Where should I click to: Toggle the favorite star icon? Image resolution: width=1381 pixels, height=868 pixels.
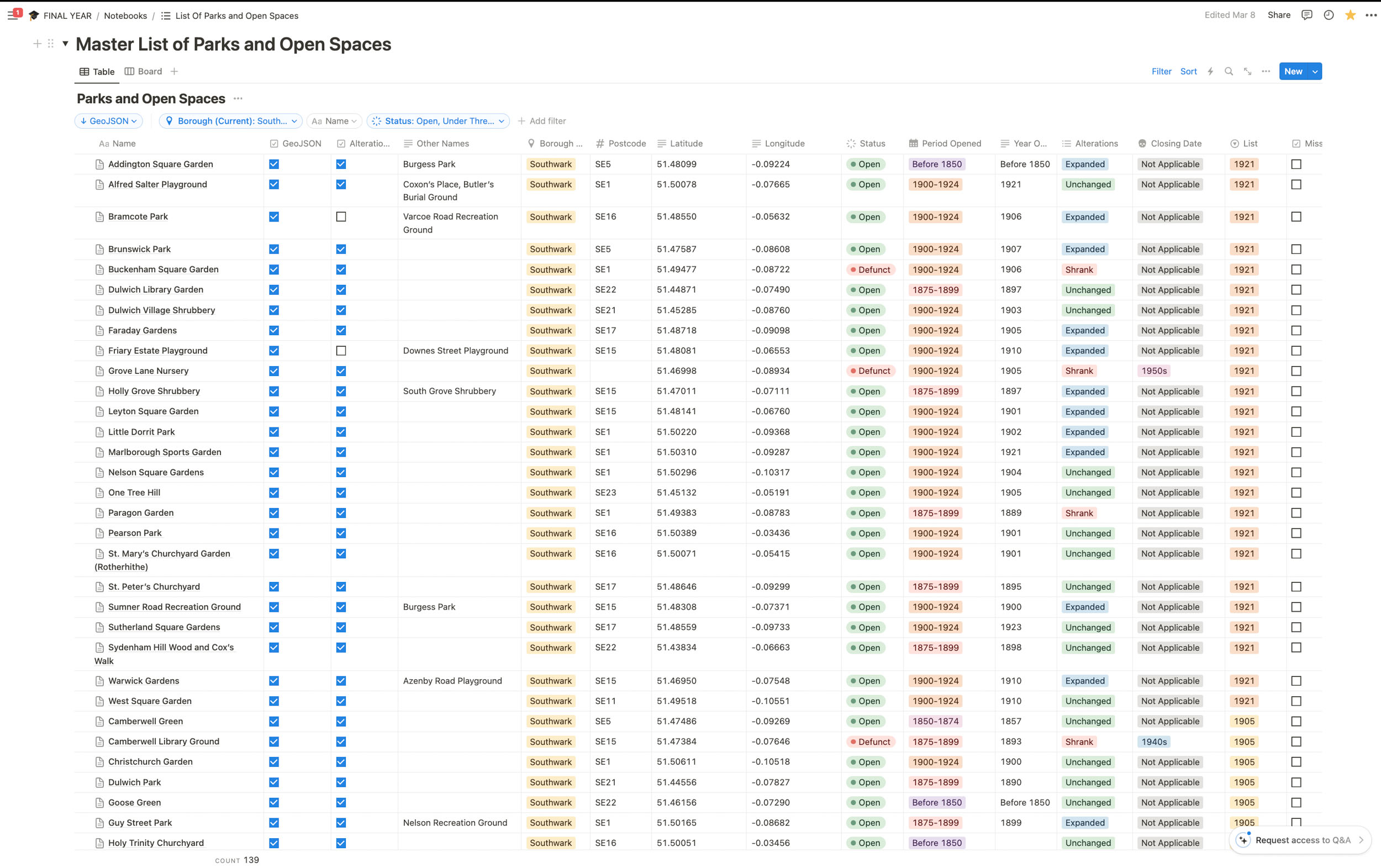pyautogui.click(x=1350, y=15)
